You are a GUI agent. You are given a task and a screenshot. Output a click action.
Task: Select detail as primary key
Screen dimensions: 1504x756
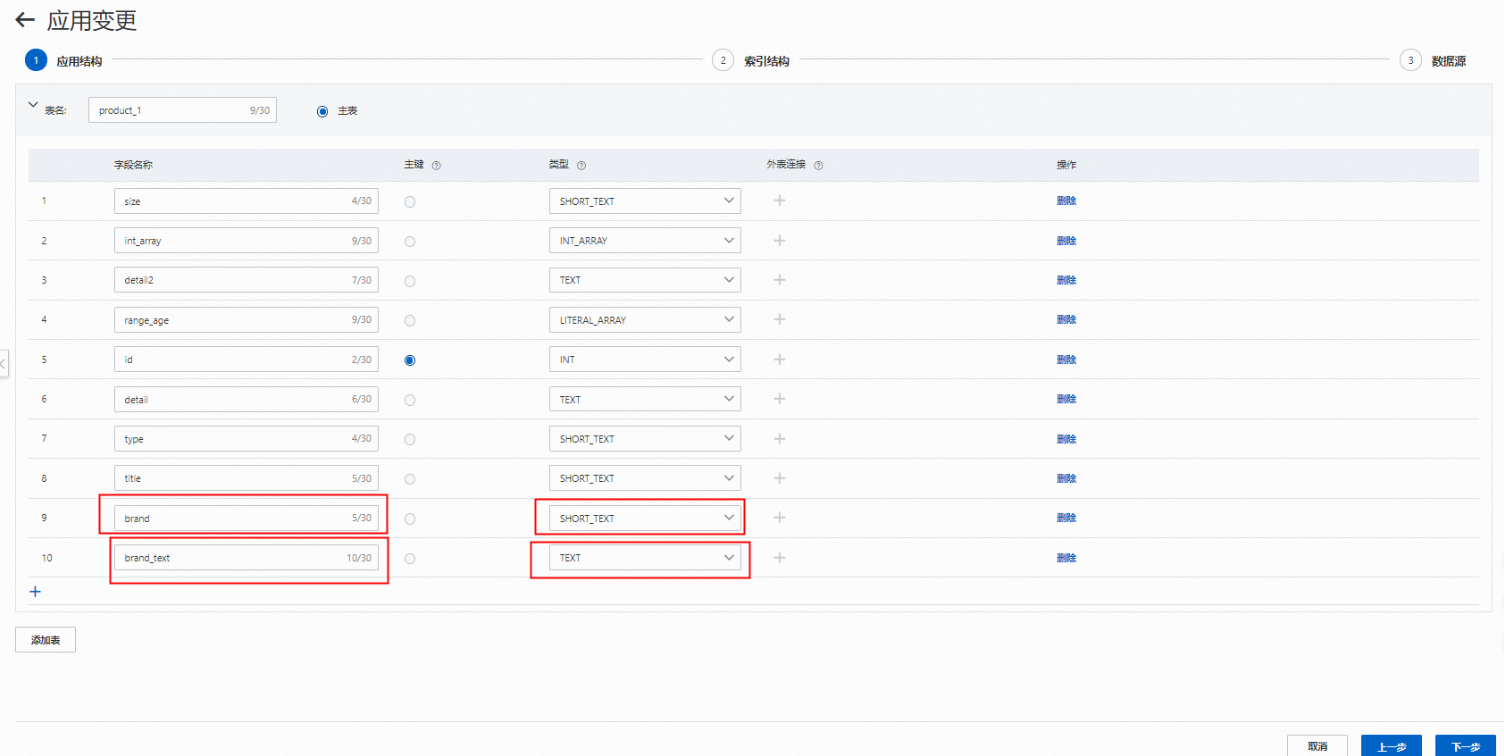(410, 400)
